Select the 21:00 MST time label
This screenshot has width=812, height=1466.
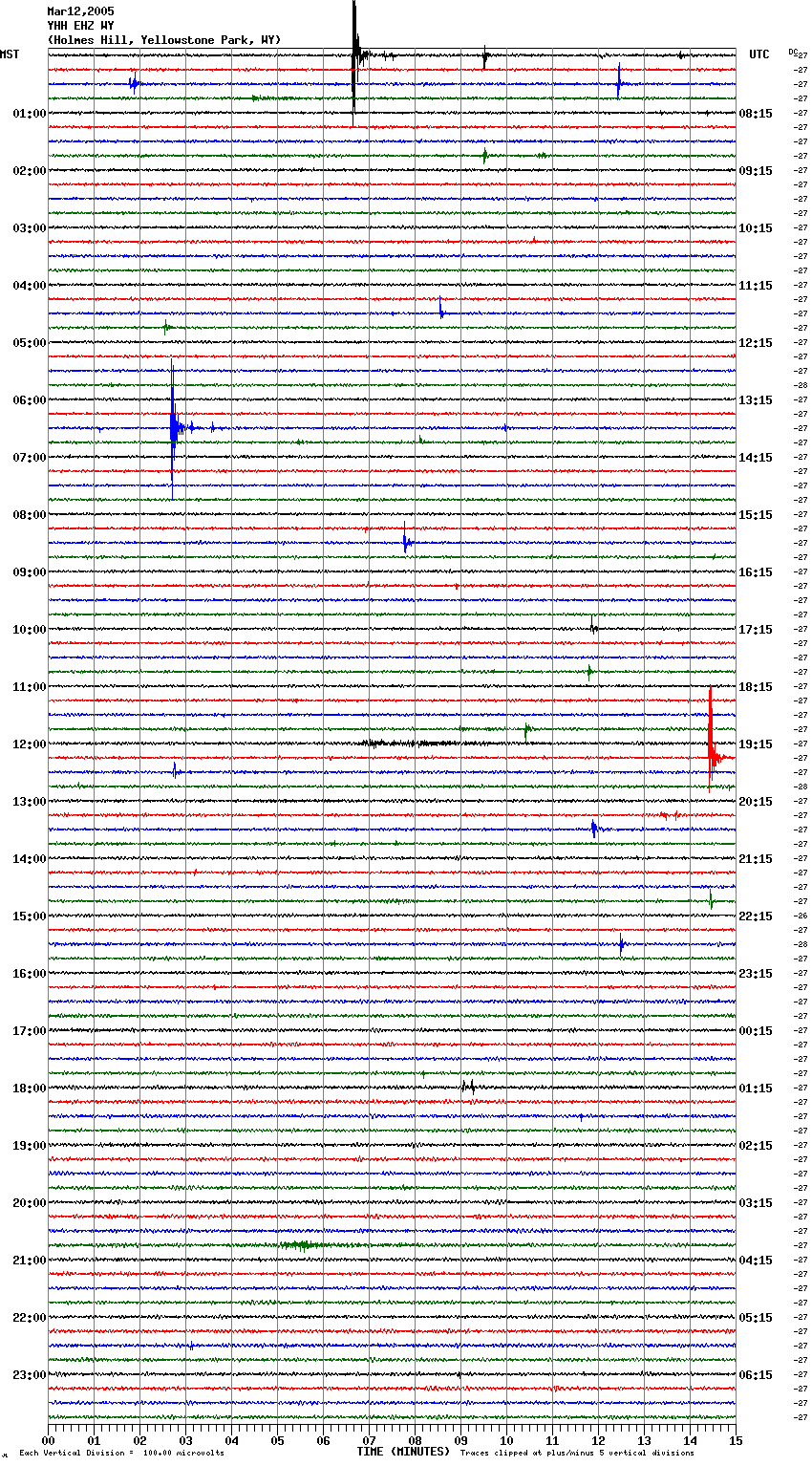tap(29, 1261)
